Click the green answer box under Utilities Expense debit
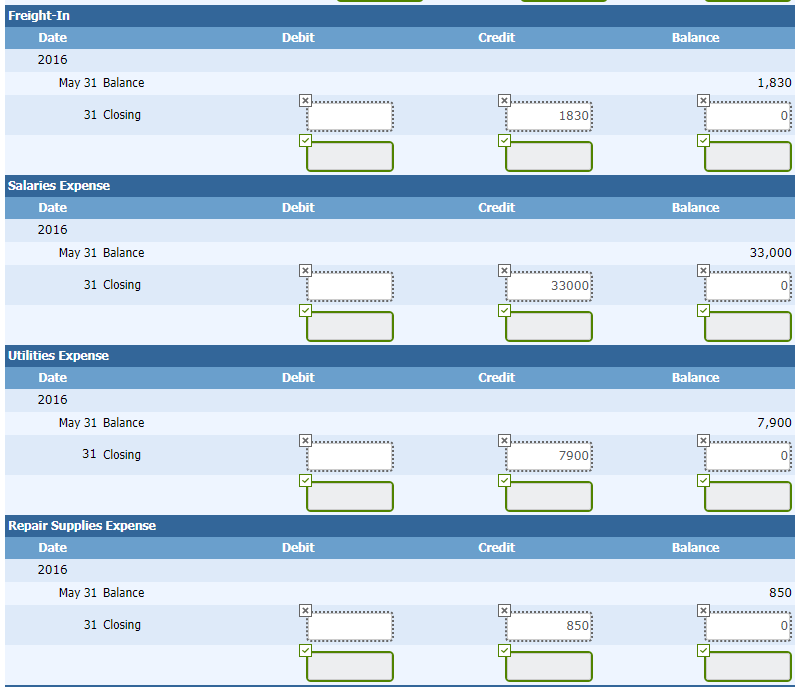 [350, 496]
